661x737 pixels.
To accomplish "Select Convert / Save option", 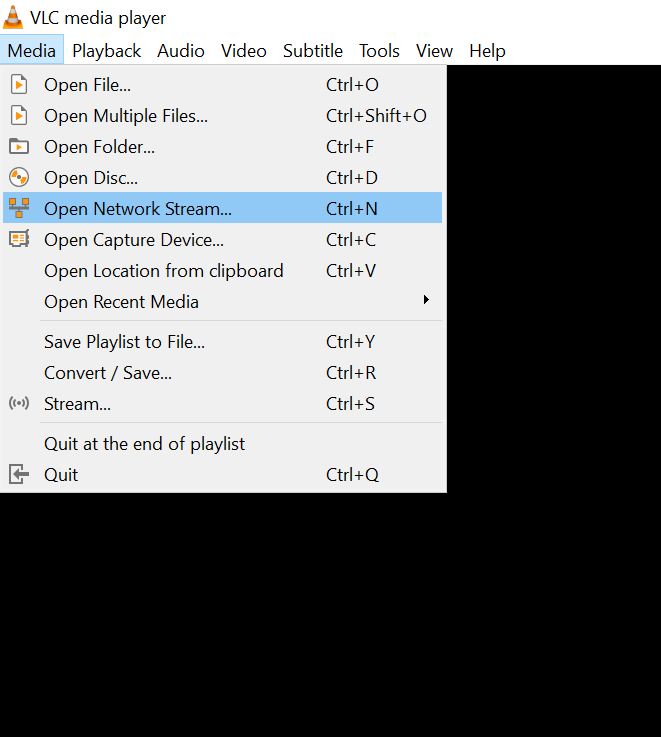I will click(x=108, y=373).
